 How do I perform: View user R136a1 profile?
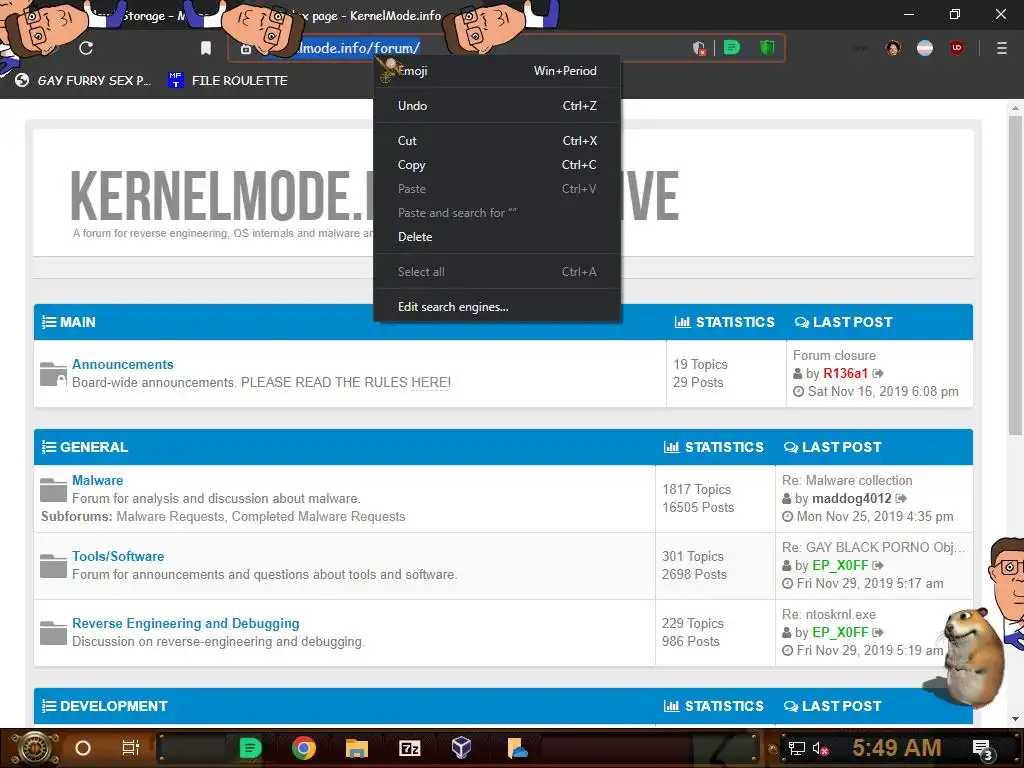[x=845, y=374]
